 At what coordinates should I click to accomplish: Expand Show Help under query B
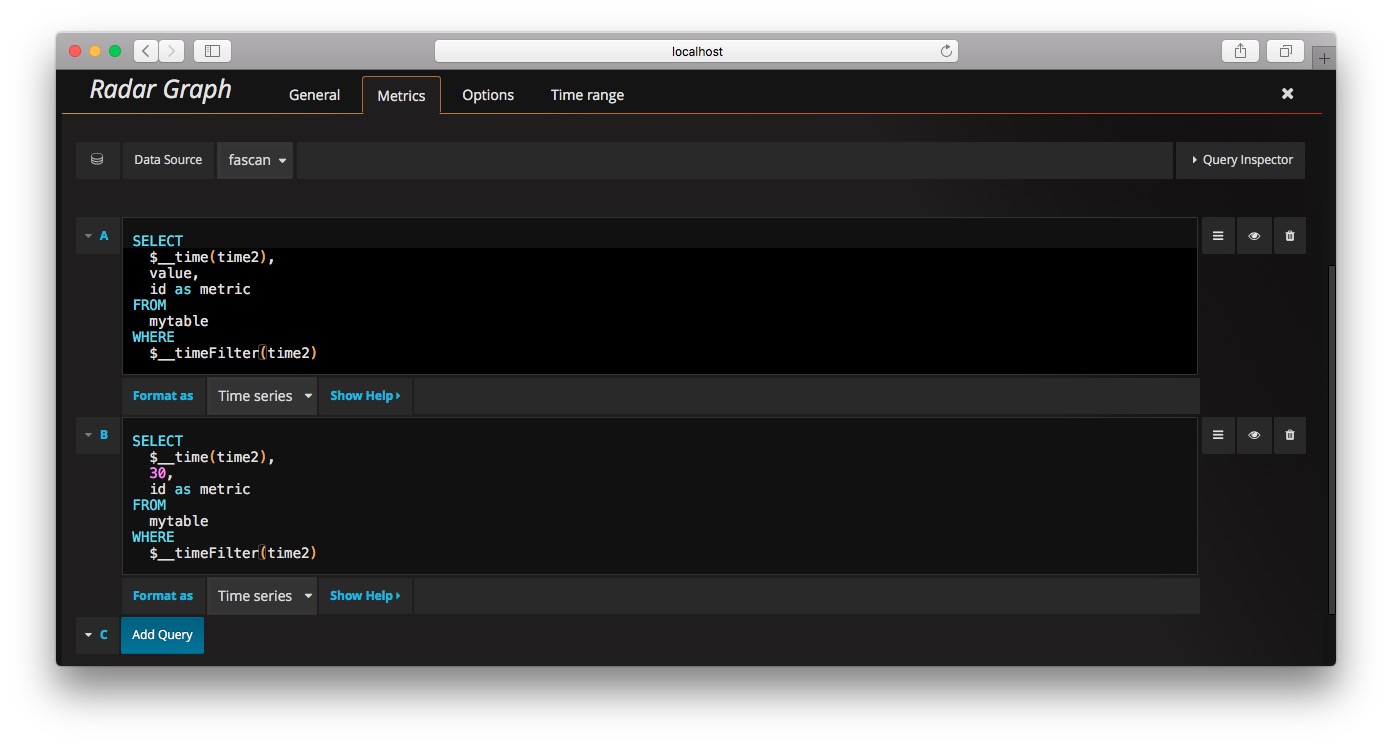(x=365, y=596)
